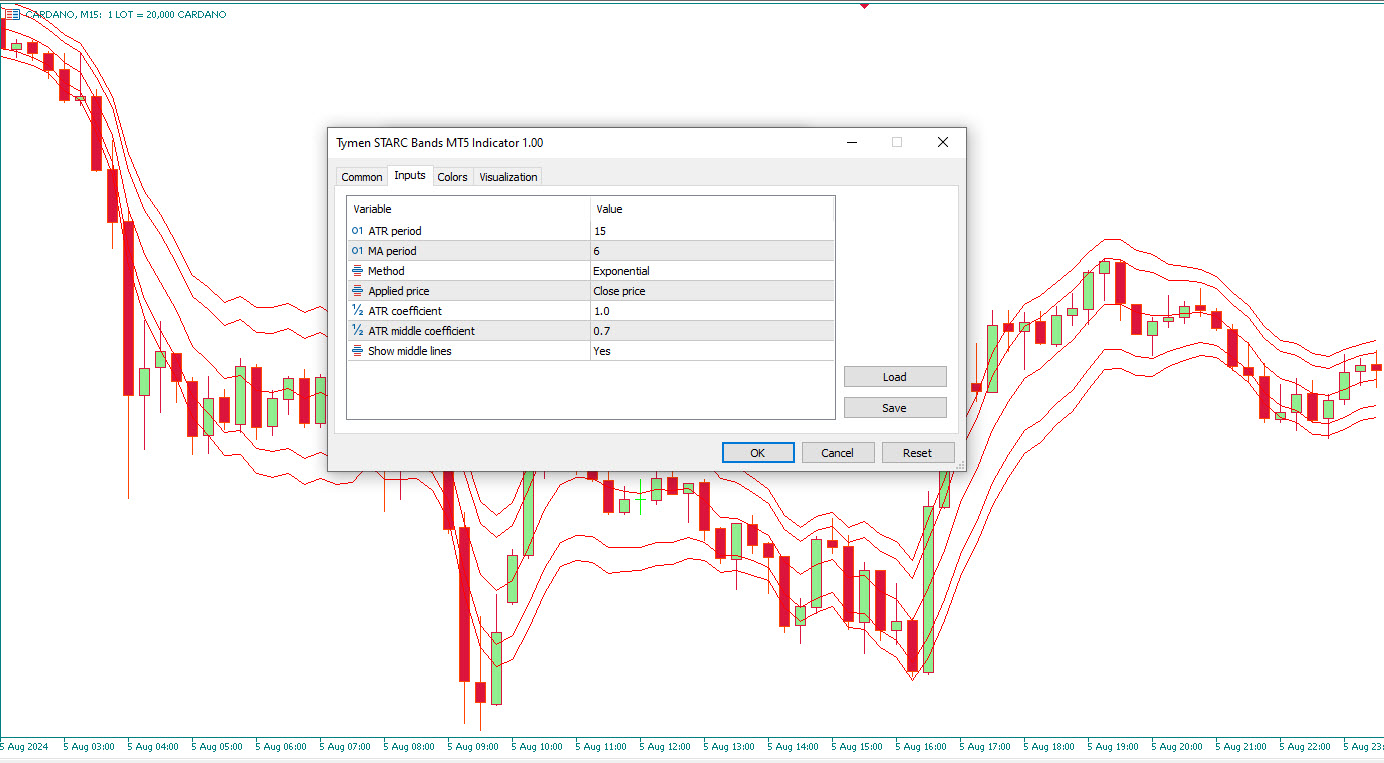
Task: Click the "5 Aug 06:00" time axis label
Action: 281,746
